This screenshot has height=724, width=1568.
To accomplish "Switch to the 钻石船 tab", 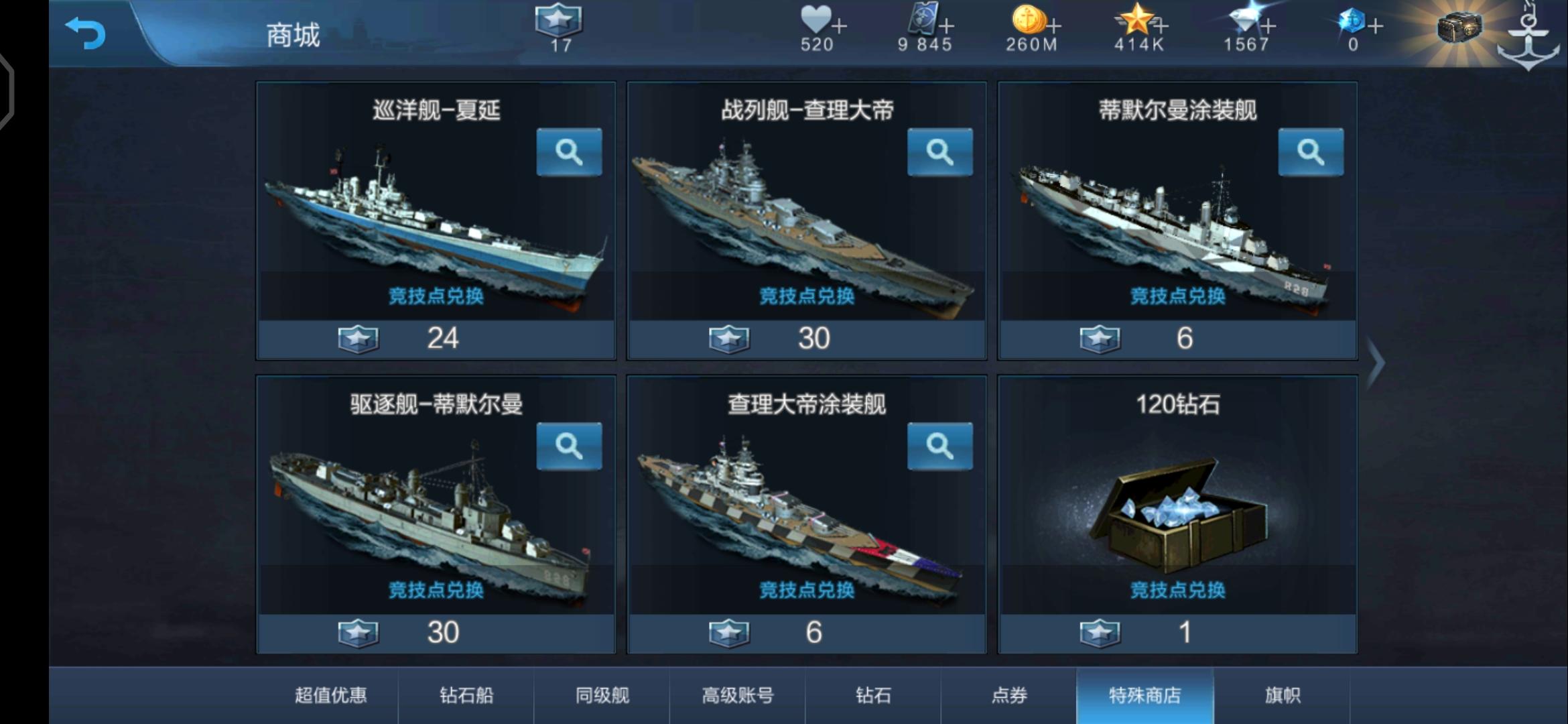I will pyautogui.click(x=466, y=695).
